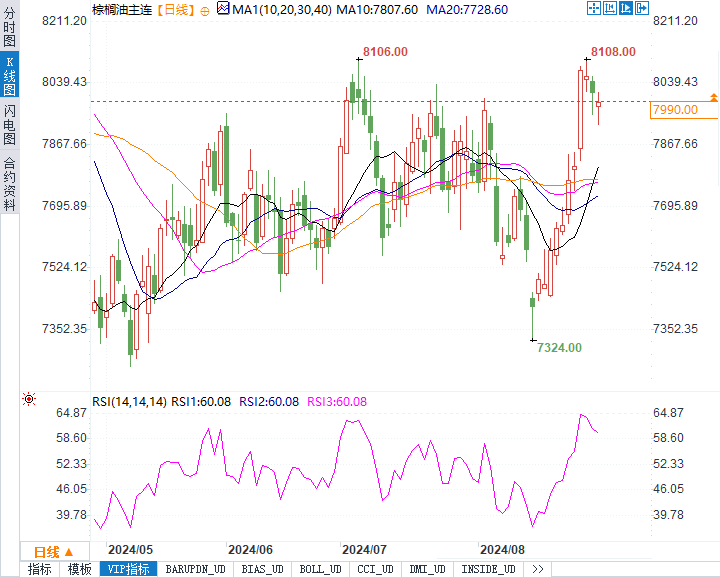Image resolution: width=720 pixels, height=577 pixels.
Task: Click the 模板 tab at bottom
Action: coord(79,569)
